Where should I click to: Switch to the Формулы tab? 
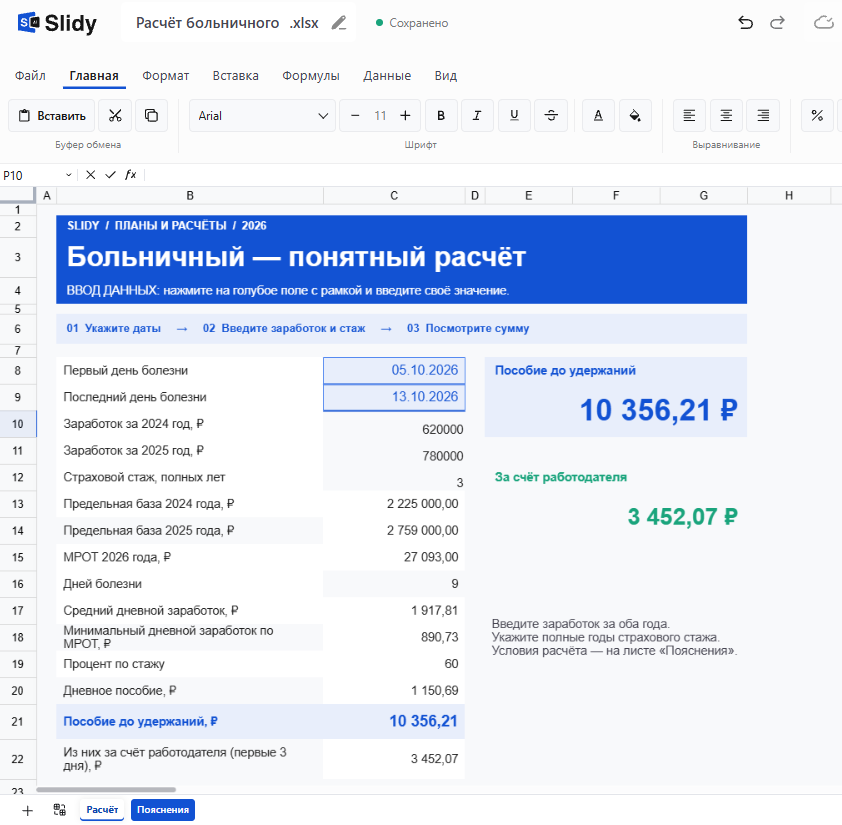pyautogui.click(x=311, y=76)
